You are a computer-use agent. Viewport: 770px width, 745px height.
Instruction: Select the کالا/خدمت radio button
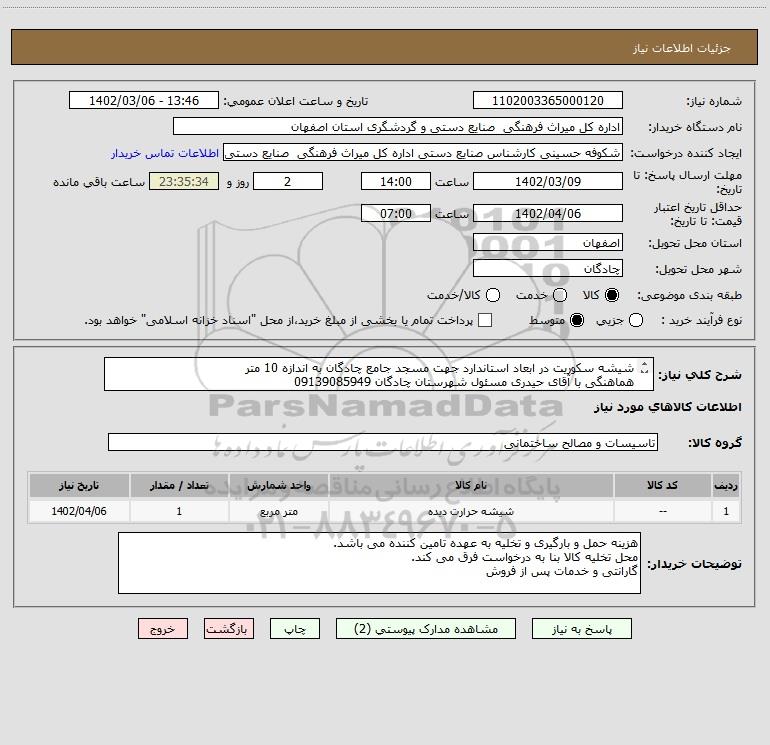tap(493, 295)
